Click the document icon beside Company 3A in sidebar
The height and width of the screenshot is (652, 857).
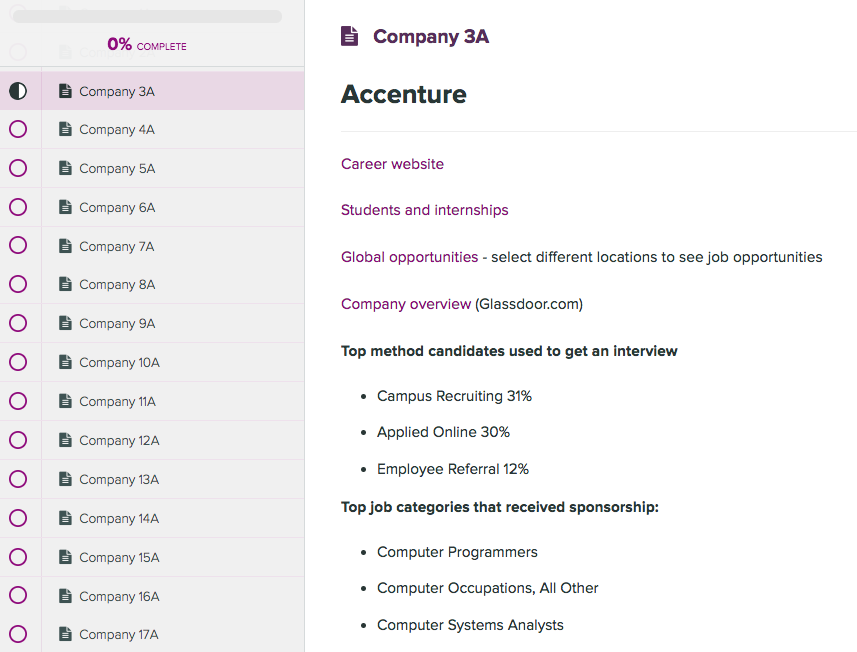tap(65, 91)
